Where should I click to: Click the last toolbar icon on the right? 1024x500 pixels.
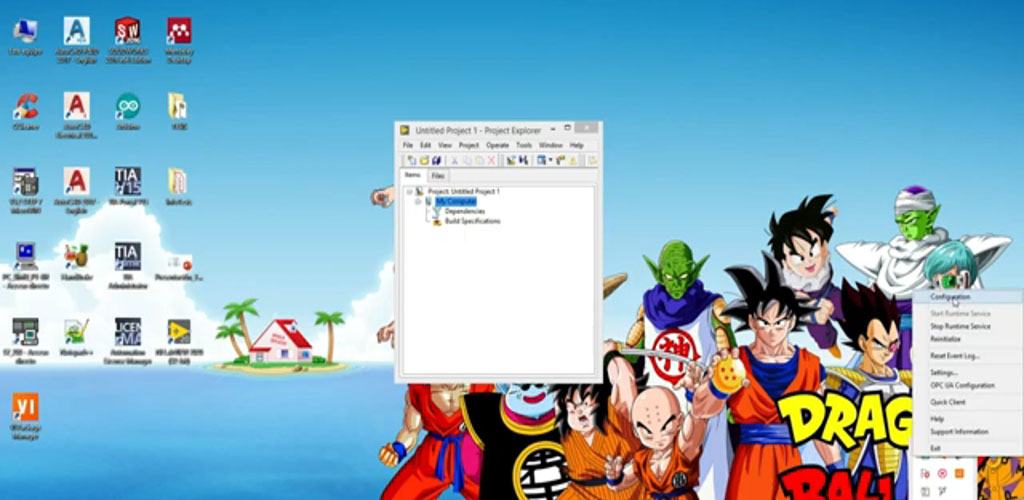[x=593, y=160]
